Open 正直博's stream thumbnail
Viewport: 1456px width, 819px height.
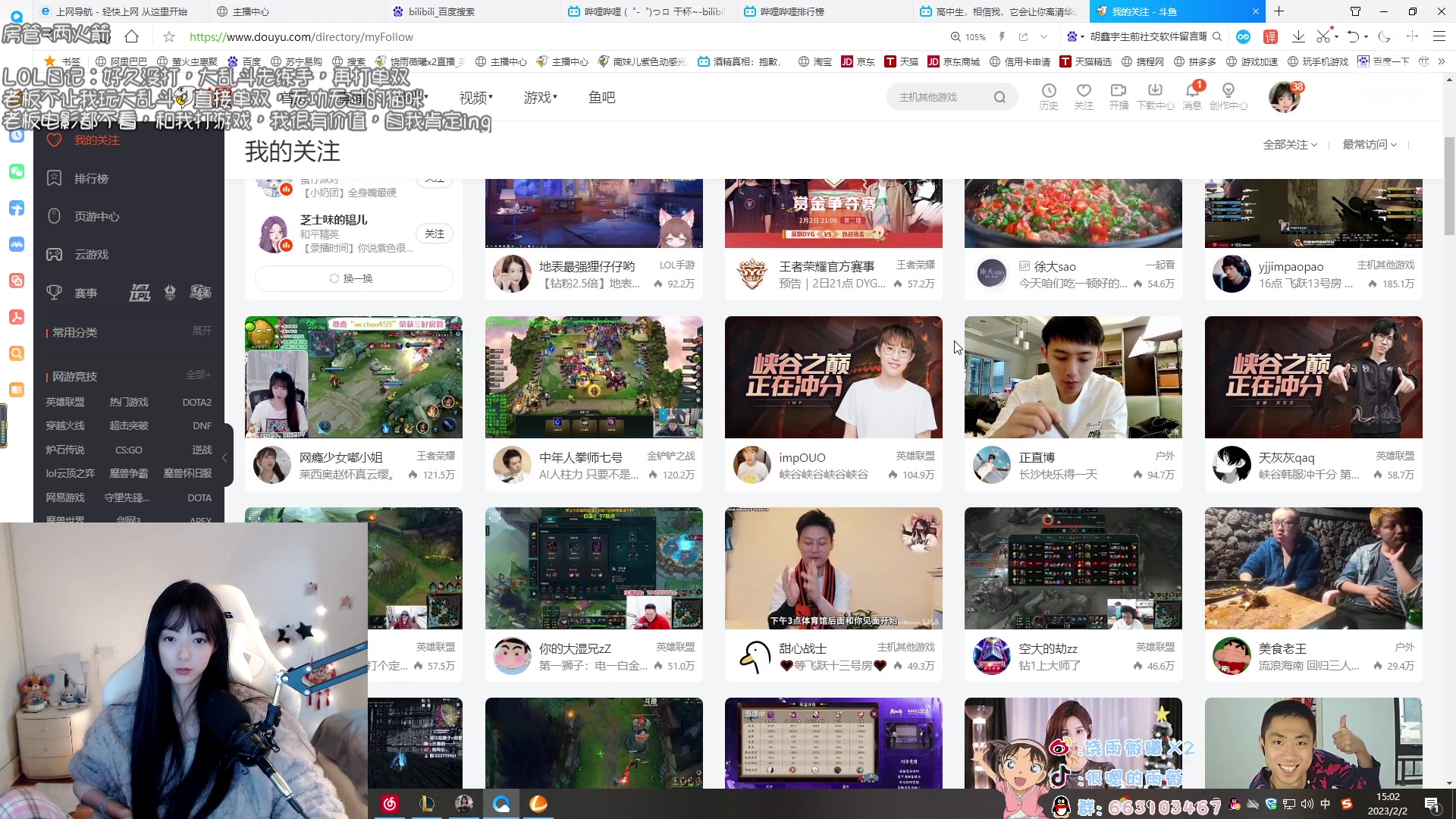[x=1073, y=377]
